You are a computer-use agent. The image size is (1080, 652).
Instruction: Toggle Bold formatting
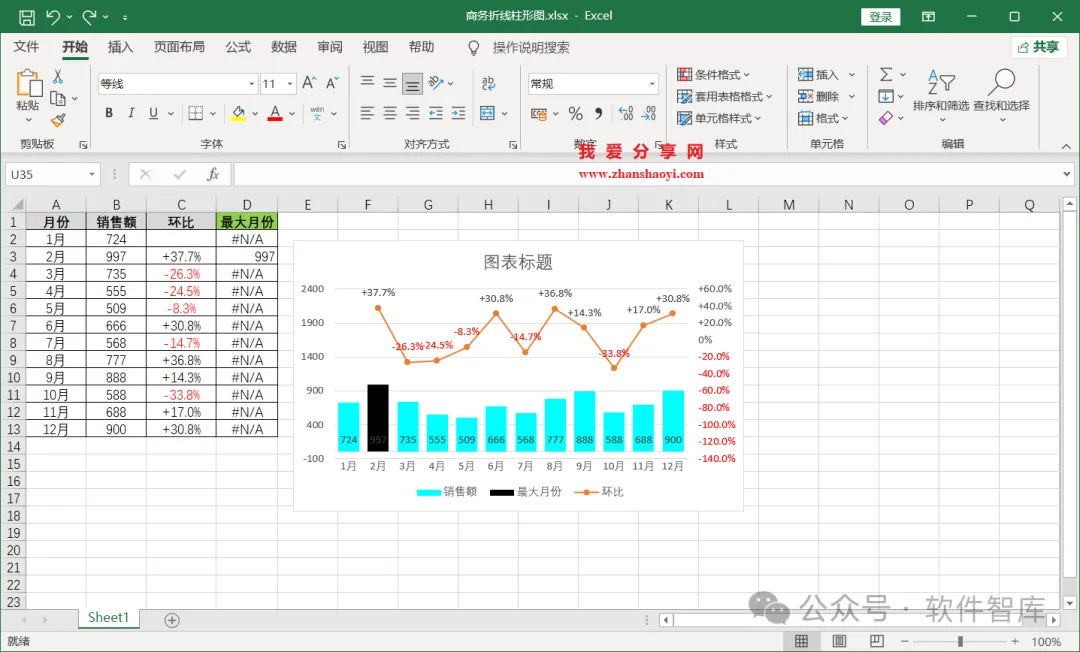pos(109,113)
